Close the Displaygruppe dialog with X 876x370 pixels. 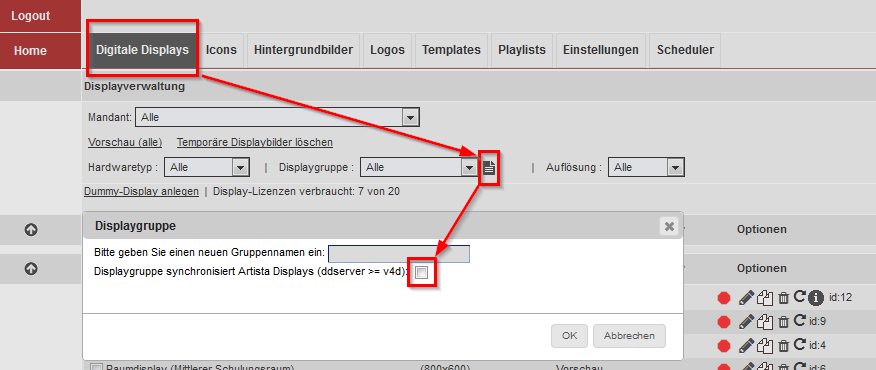point(669,226)
